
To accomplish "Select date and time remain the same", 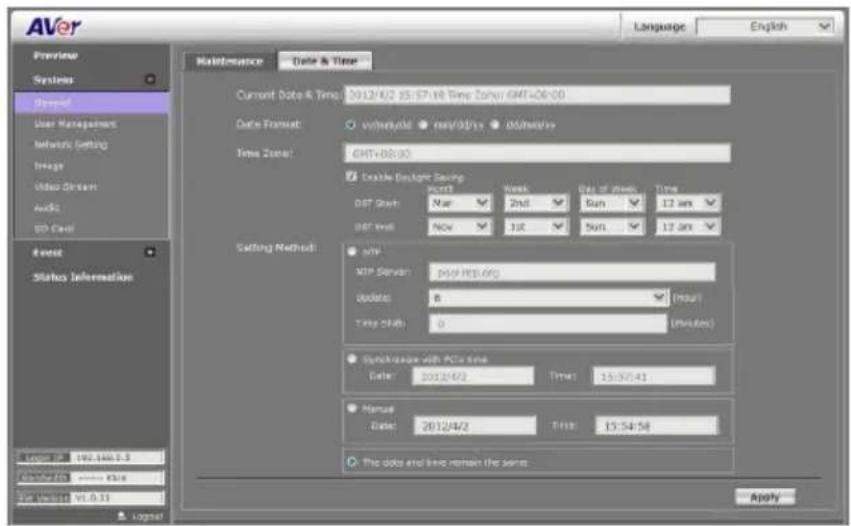I will 352,462.
